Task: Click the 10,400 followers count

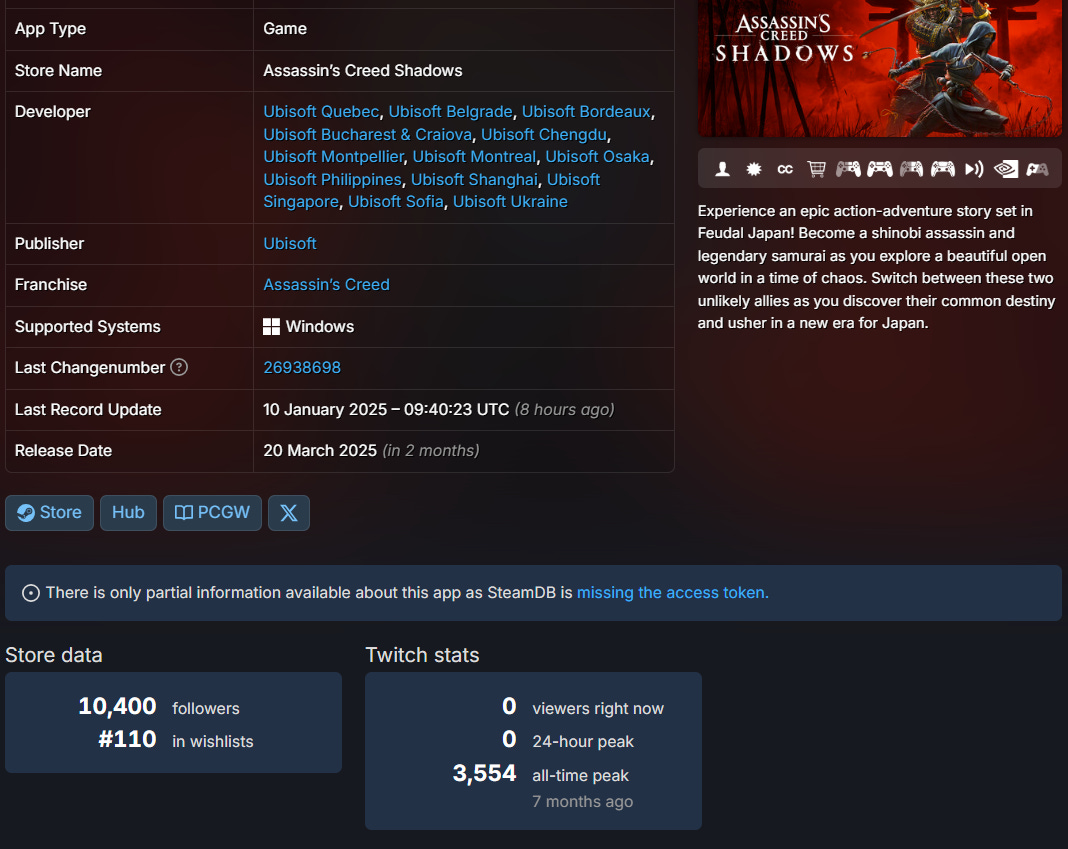Action: click(117, 706)
